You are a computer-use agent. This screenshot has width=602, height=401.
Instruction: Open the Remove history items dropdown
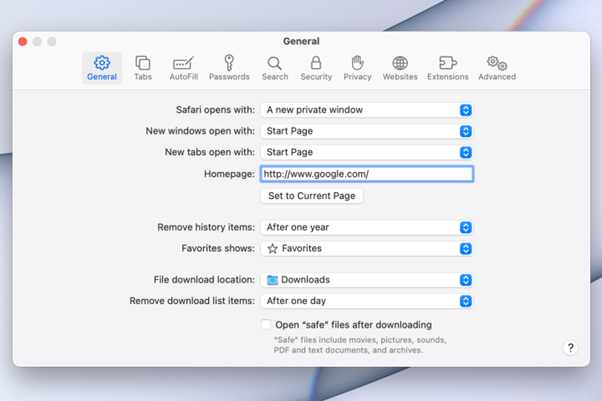(x=367, y=227)
